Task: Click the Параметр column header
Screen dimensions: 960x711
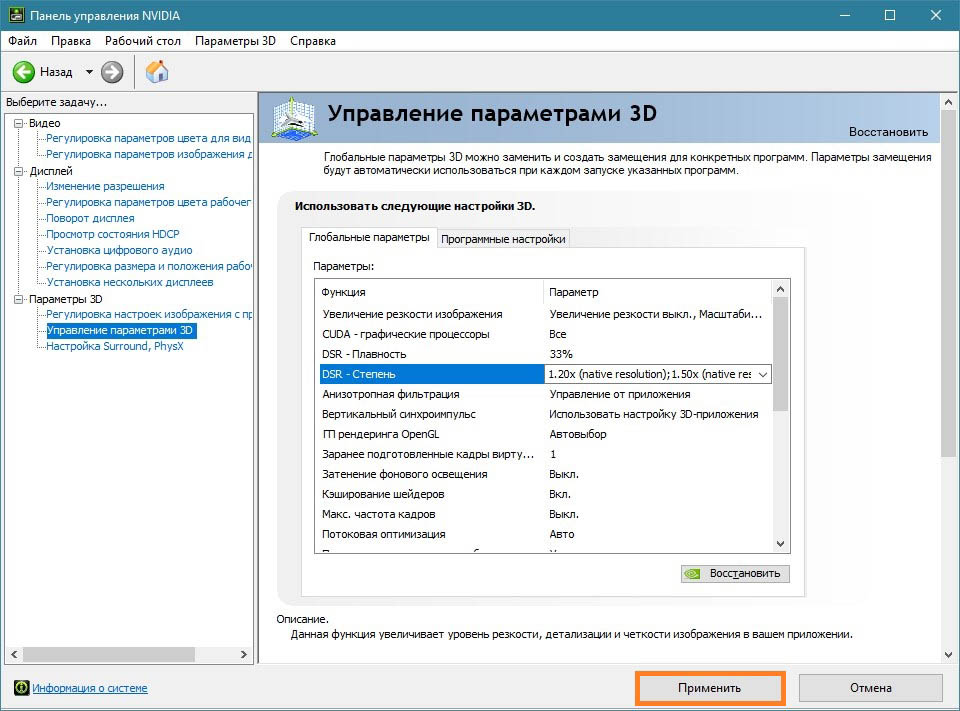Action: [x=658, y=292]
